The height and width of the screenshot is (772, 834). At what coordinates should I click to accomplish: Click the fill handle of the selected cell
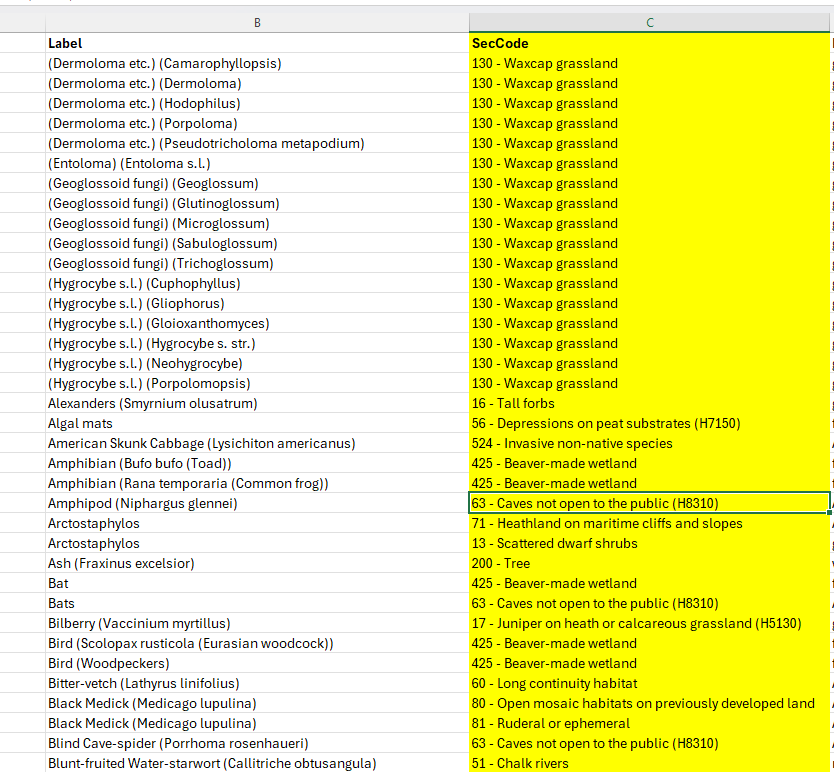point(827,514)
